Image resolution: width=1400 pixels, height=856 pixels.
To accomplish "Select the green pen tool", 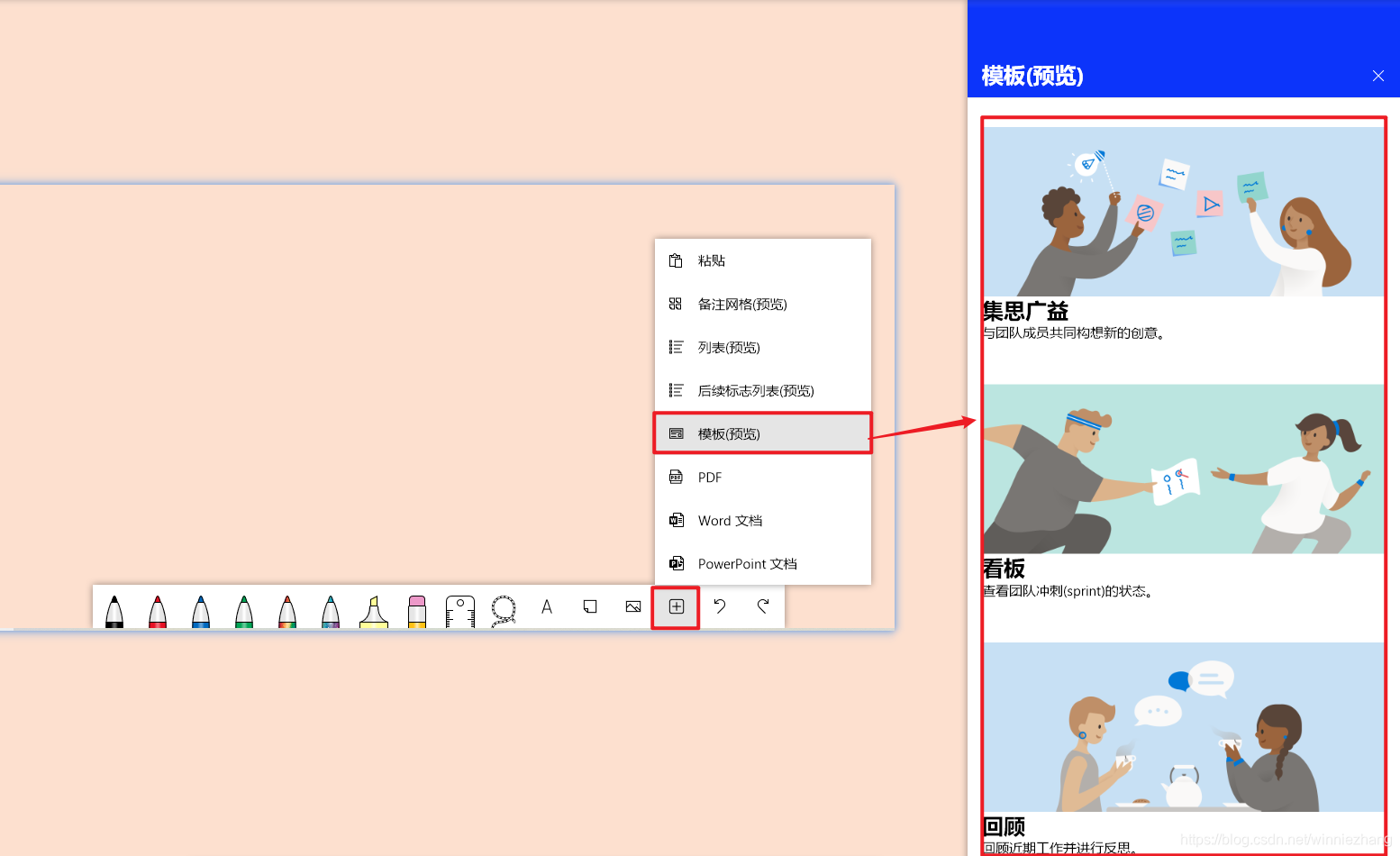I will [244, 610].
